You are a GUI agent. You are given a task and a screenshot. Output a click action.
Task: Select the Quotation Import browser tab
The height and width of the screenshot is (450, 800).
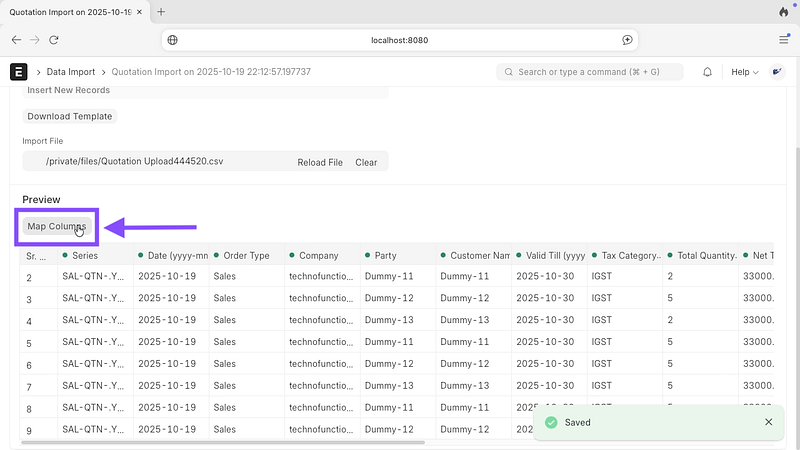[70, 12]
